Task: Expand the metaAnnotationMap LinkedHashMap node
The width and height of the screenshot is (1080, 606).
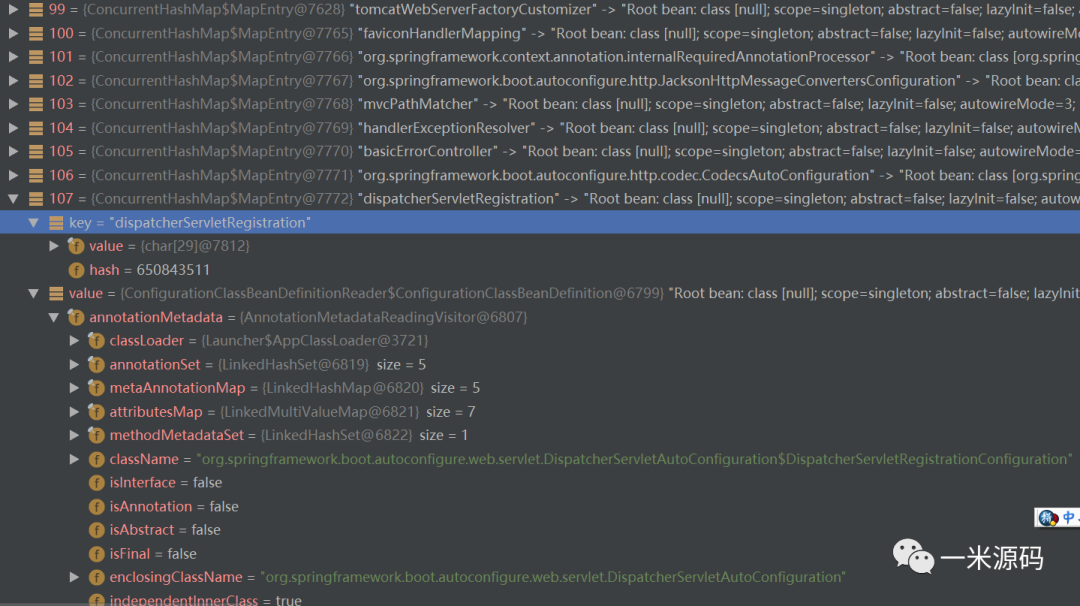Action: pos(74,388)
